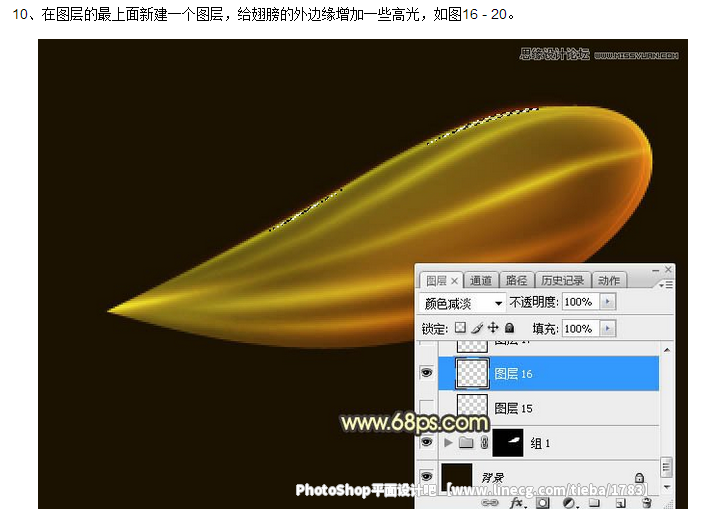Click the lock icon on 背景 layer
704x509 pixels.
639,477
